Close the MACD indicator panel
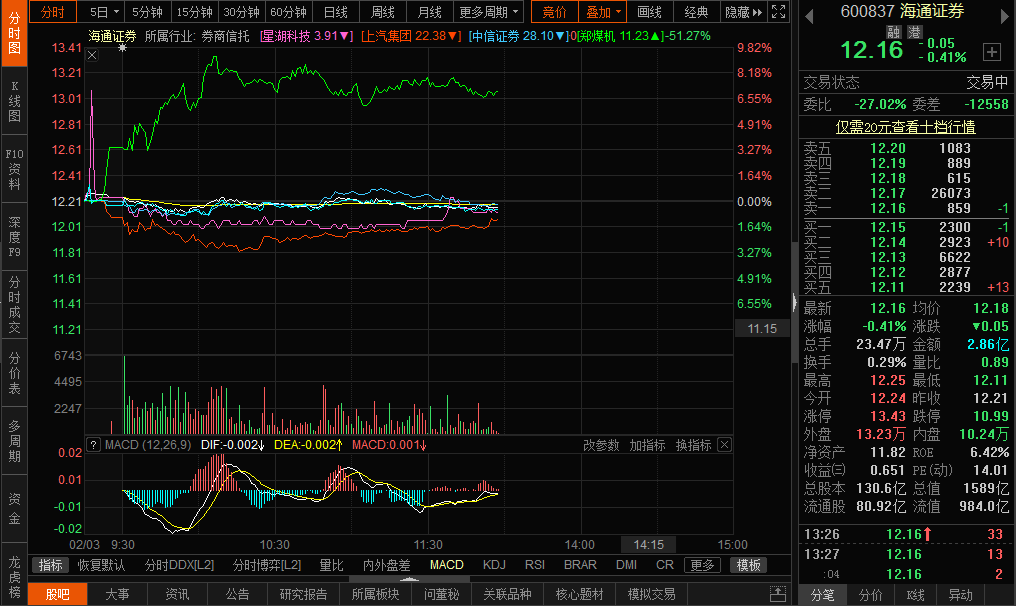 [x=724, y=445]
